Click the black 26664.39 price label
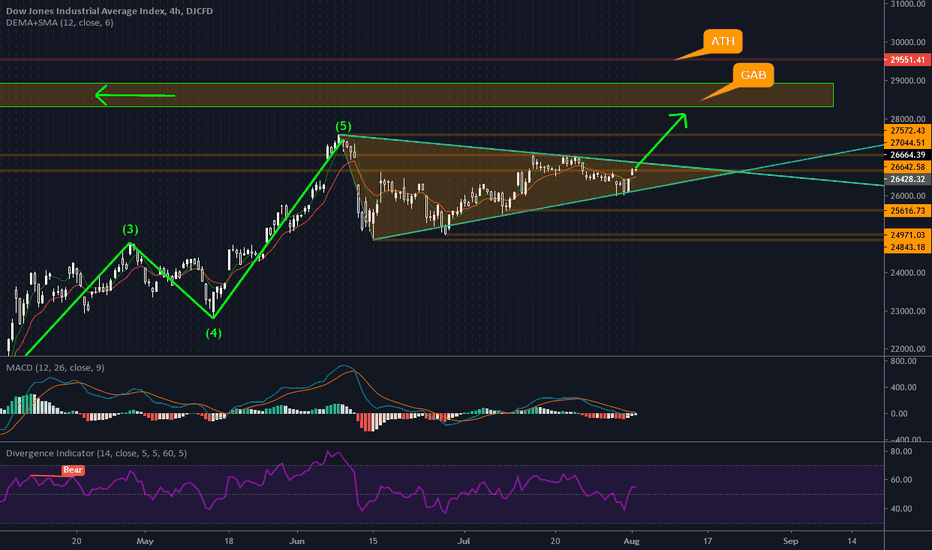Image resolution: width=932 pixels, height=550 pixels. click(908, 155)
